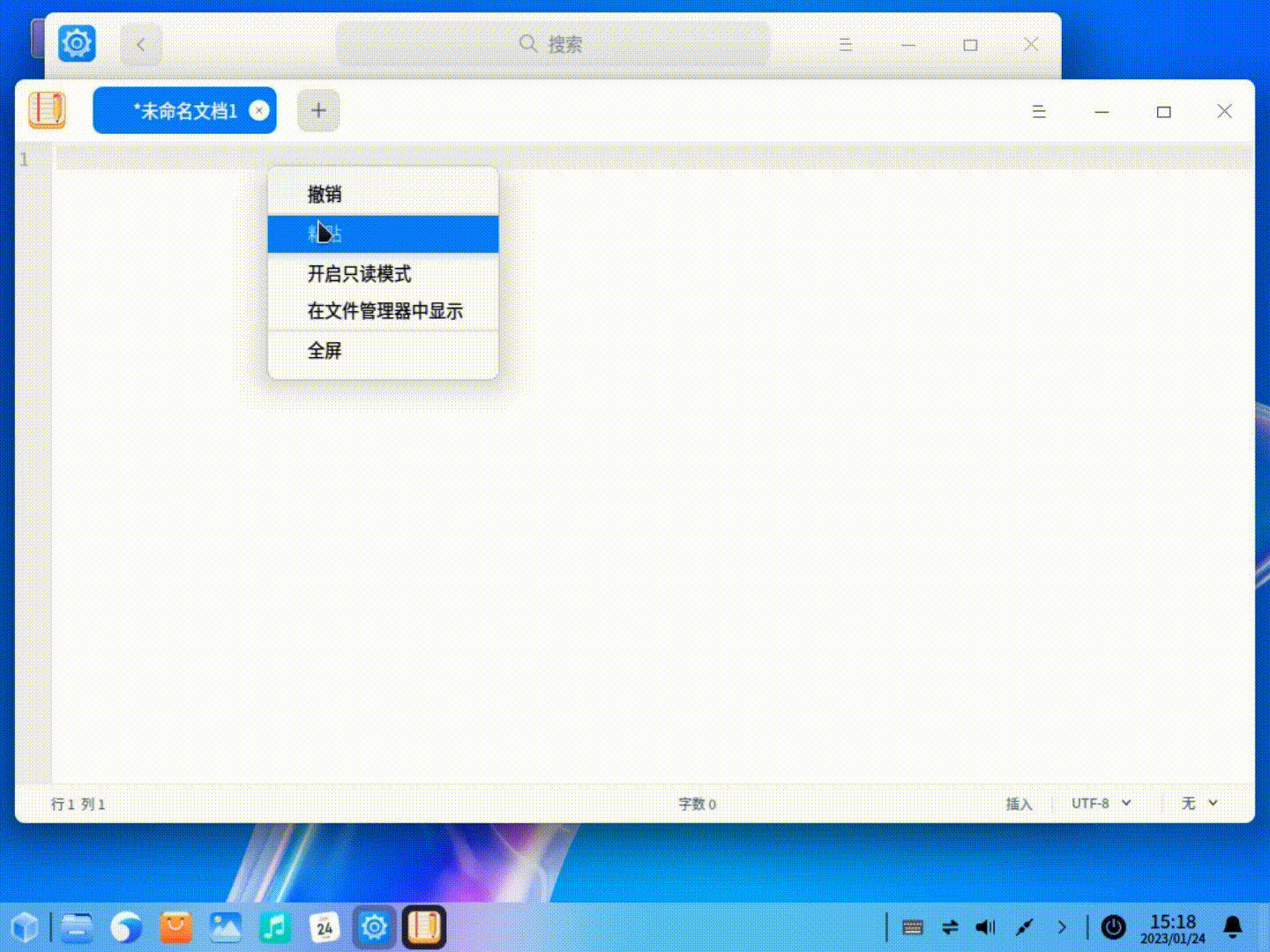
Task: Open a new document tab with the plus icon
Action: click(318, 110)
